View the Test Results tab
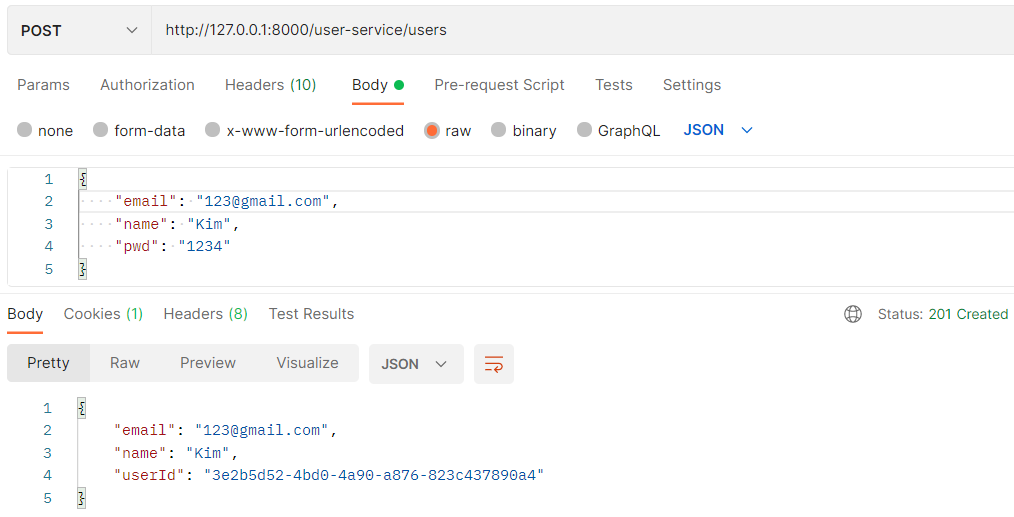This screenshot has width=1014, height=517. click(x=312, y=314)
